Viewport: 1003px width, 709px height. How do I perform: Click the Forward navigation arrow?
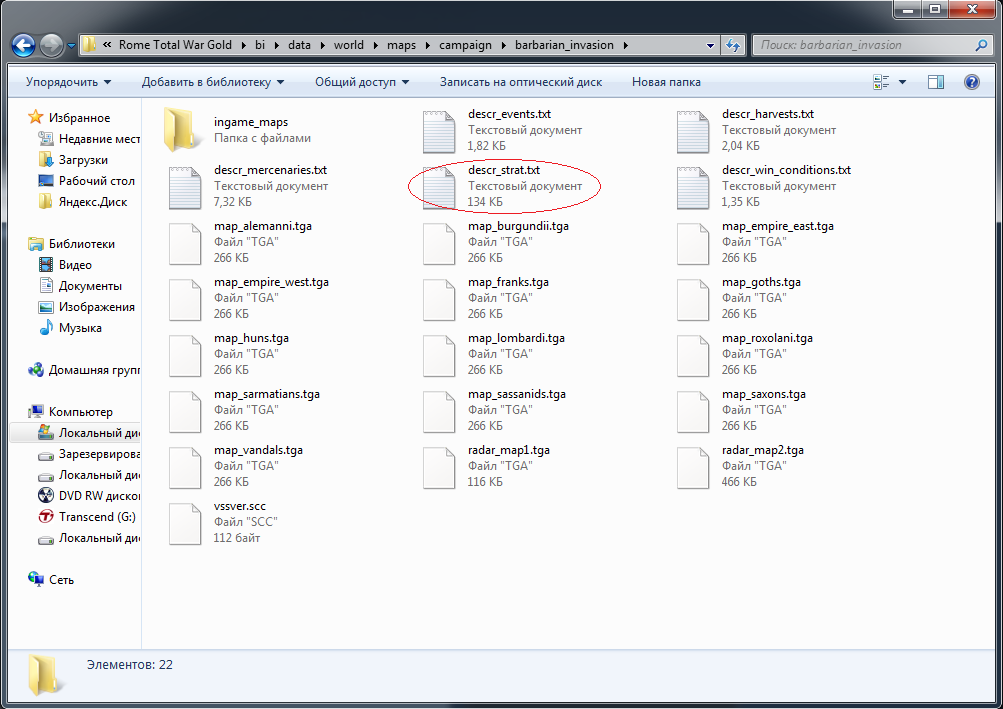click(x=51, y=45)
